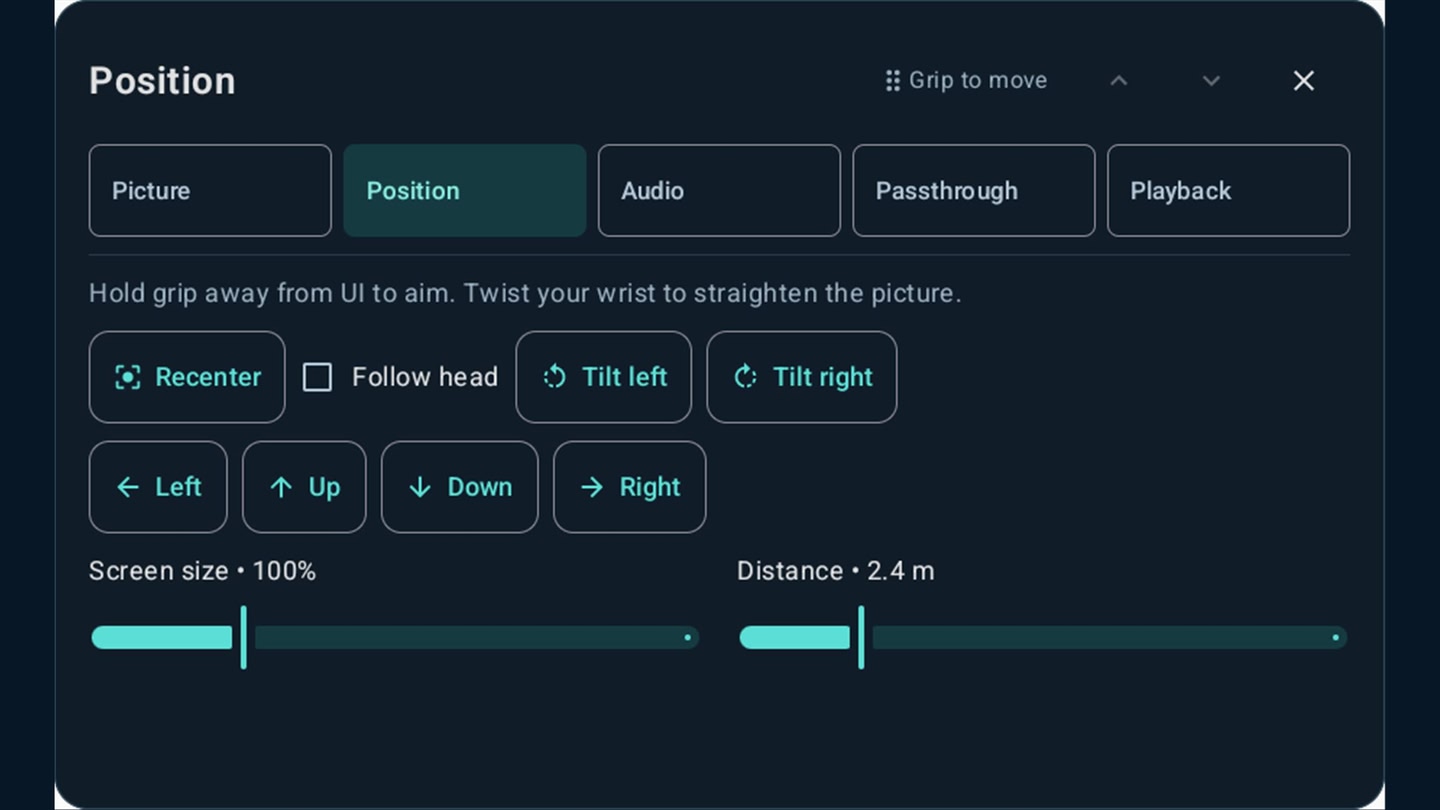Image resolution: width=1440 pixels, height=810 pixels.
Task: Tilt the picture right
Action: tap(802, 377)
